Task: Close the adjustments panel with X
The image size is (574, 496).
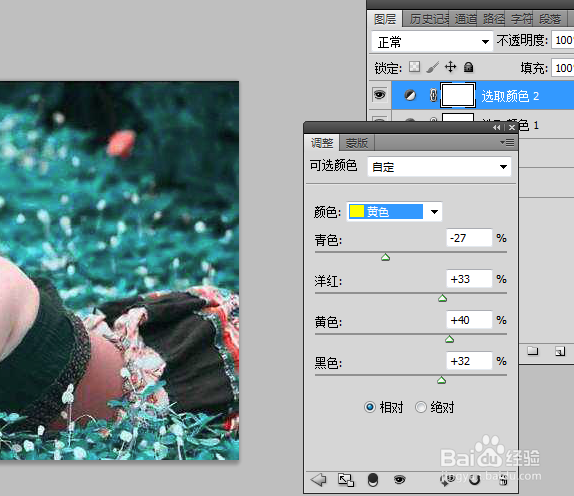Action: point(512,127)
